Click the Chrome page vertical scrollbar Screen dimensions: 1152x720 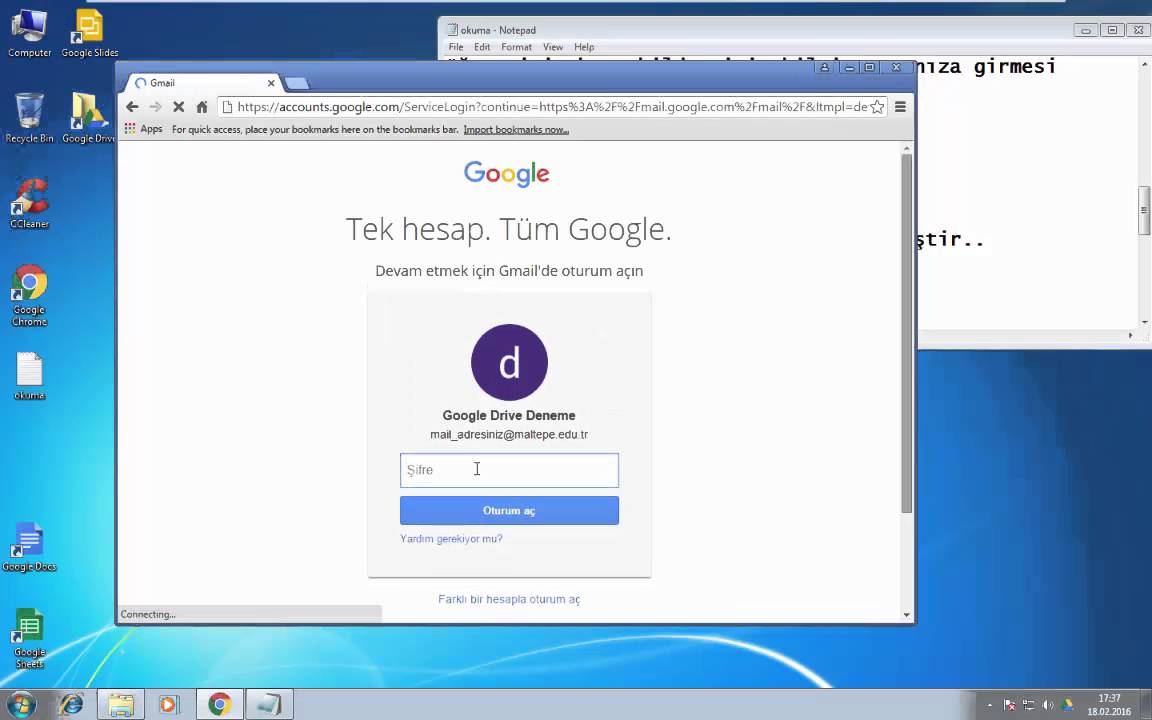(x=907, y=334)
